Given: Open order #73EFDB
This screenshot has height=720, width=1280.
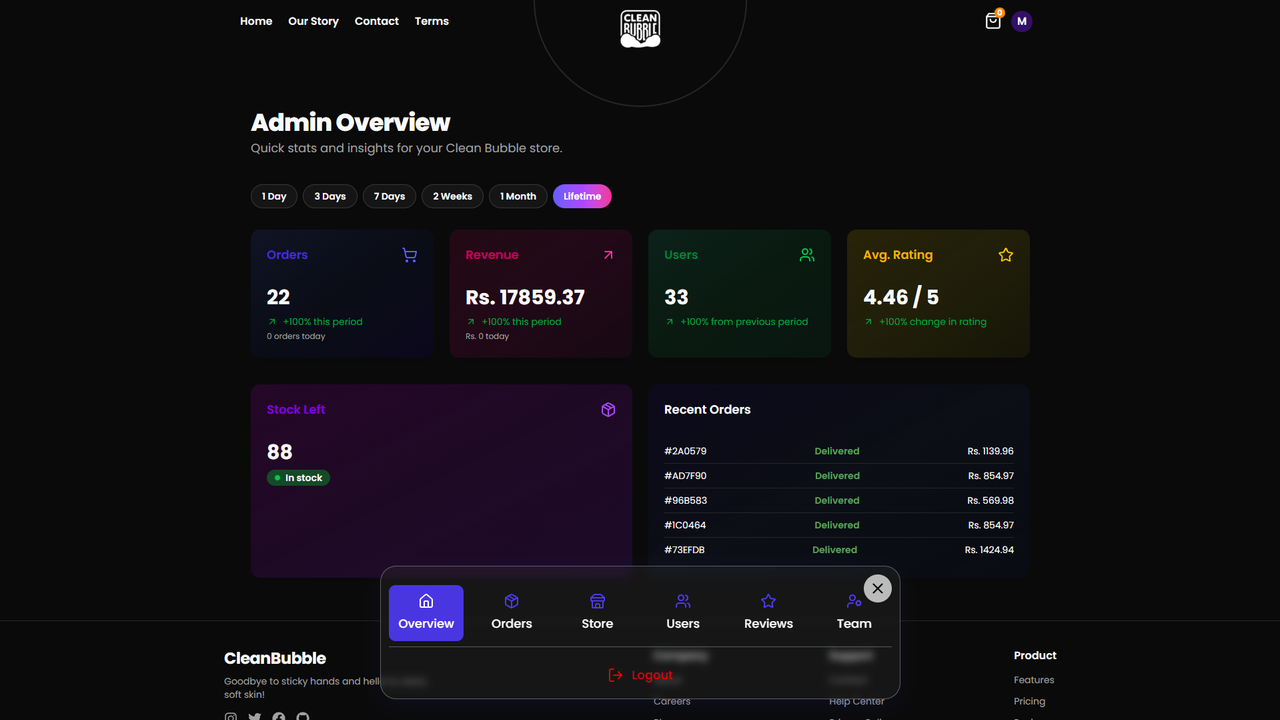Looking at the screenshot, I should (x=685, y=550).
